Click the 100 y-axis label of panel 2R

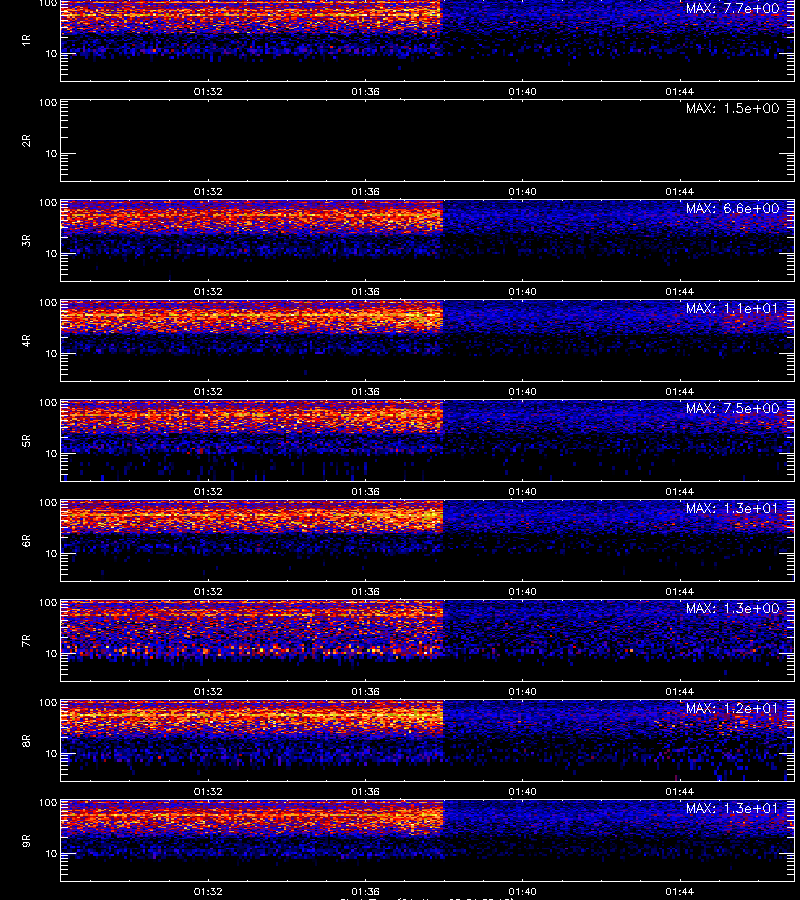pyautogui.click(x=48, y=103)
